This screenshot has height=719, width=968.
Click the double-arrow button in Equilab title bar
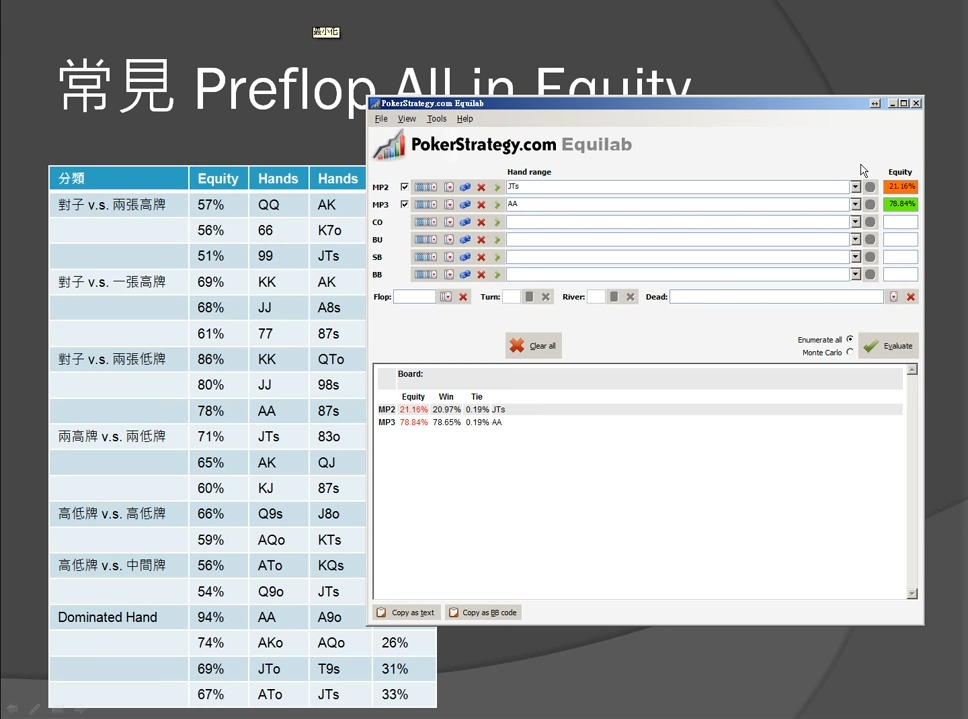(x=875, y=103)
